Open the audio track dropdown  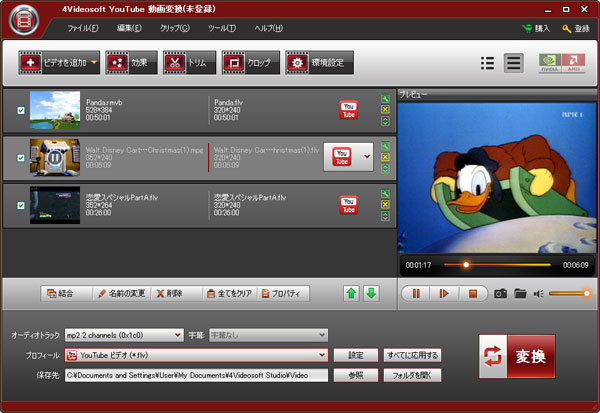[x=124, y=335]
